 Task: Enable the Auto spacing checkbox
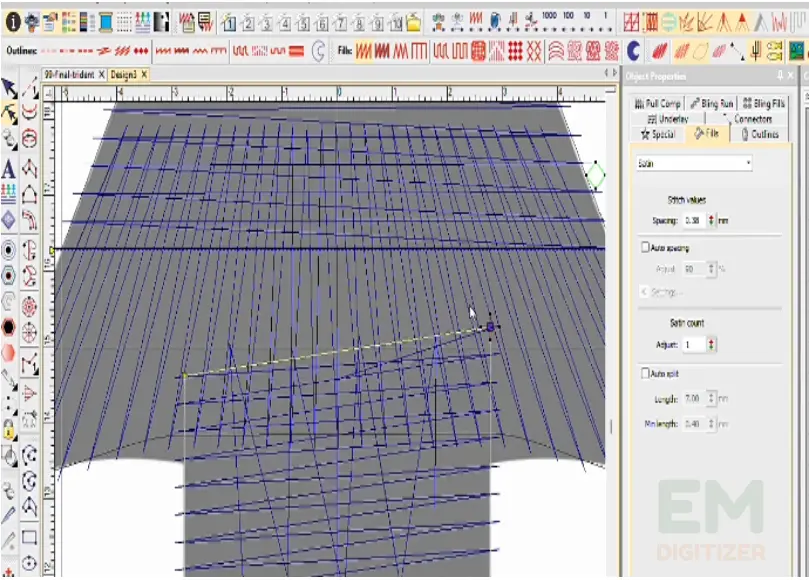tap(645, 248)
